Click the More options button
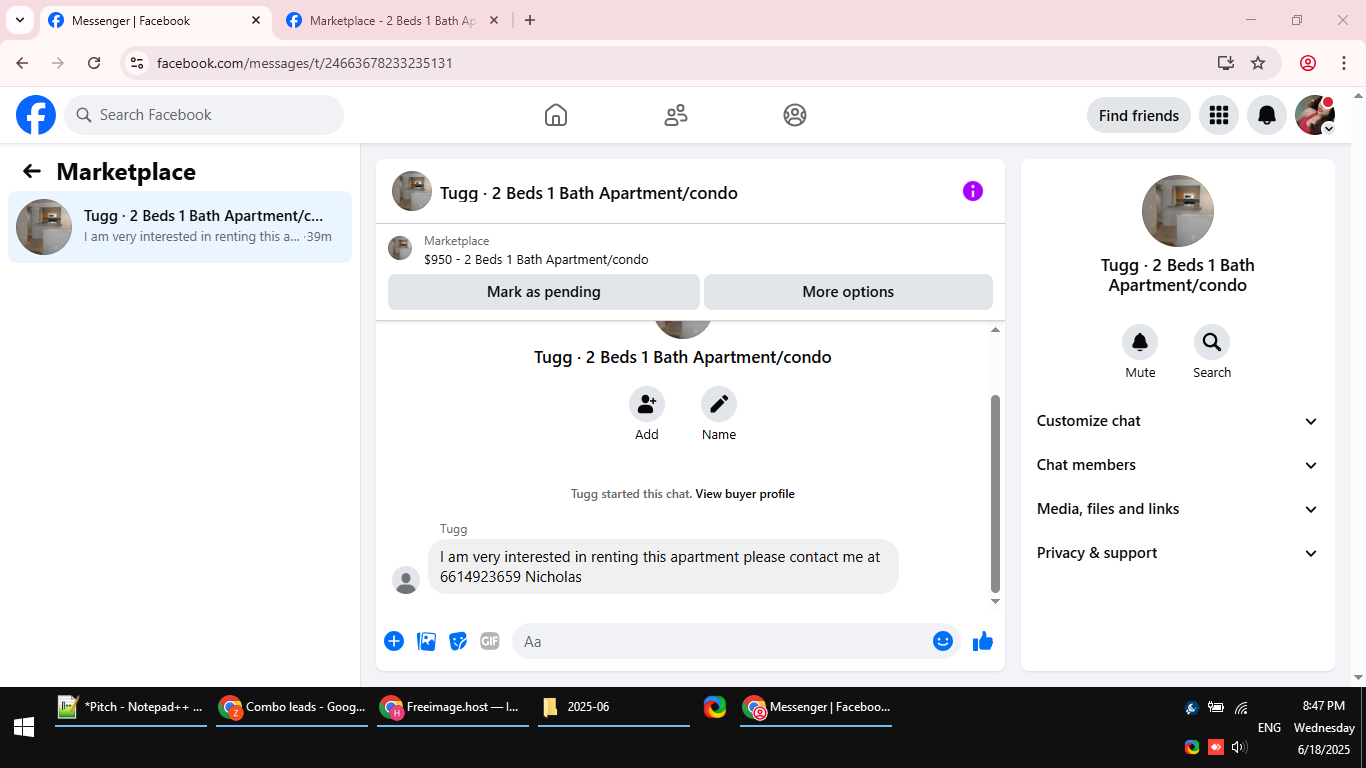 point(848,292)
